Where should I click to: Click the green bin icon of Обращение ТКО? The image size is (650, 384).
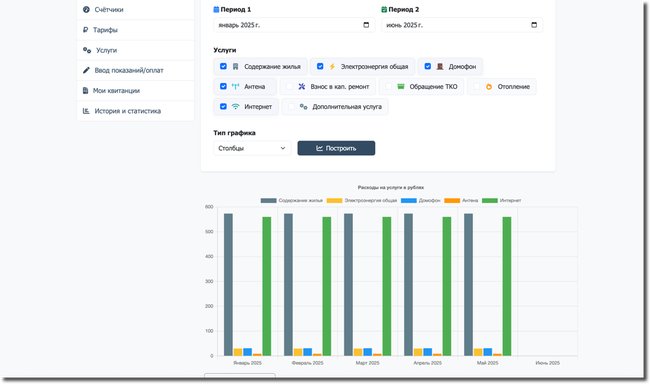401,86
